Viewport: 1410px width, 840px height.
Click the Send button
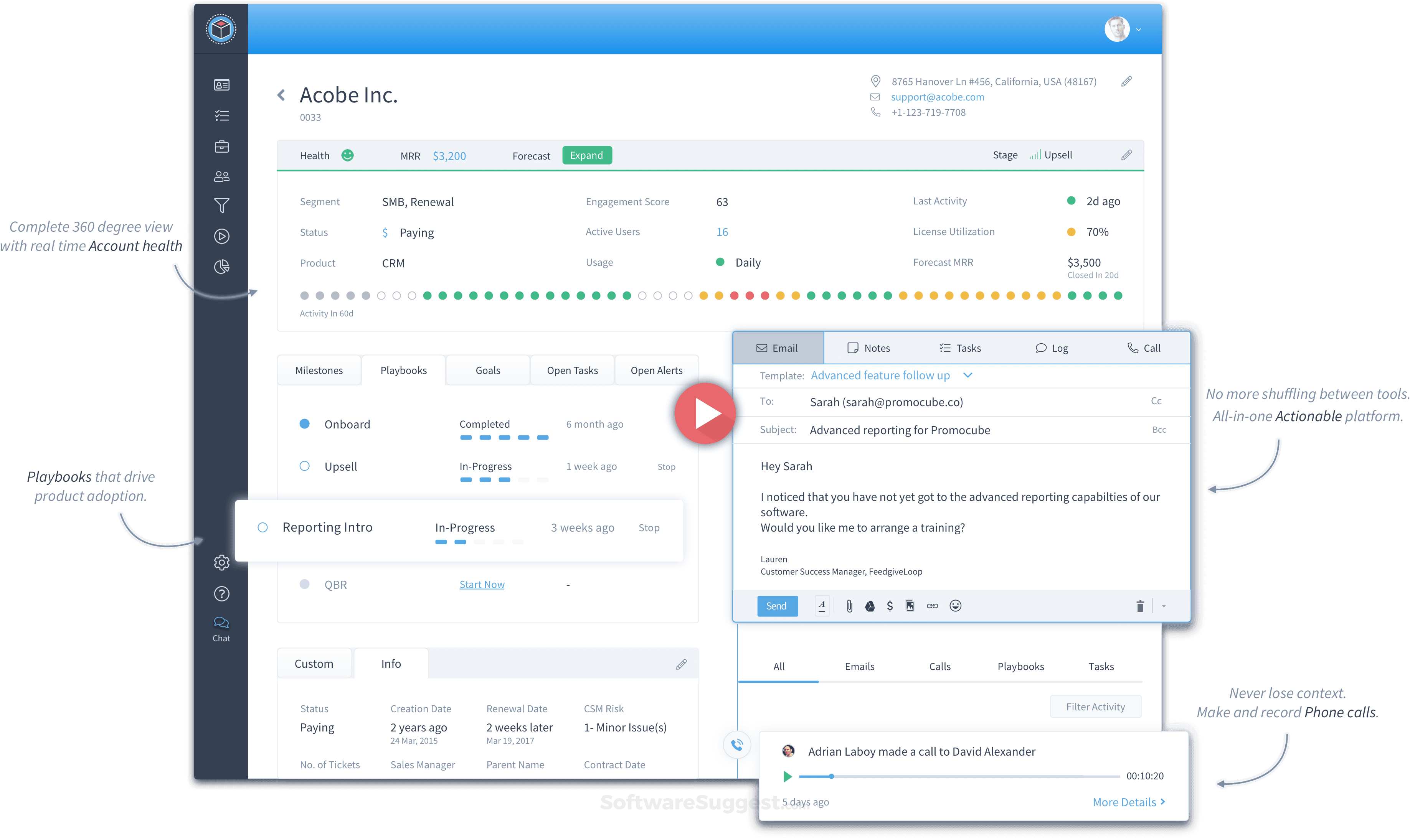pos(777,606)
